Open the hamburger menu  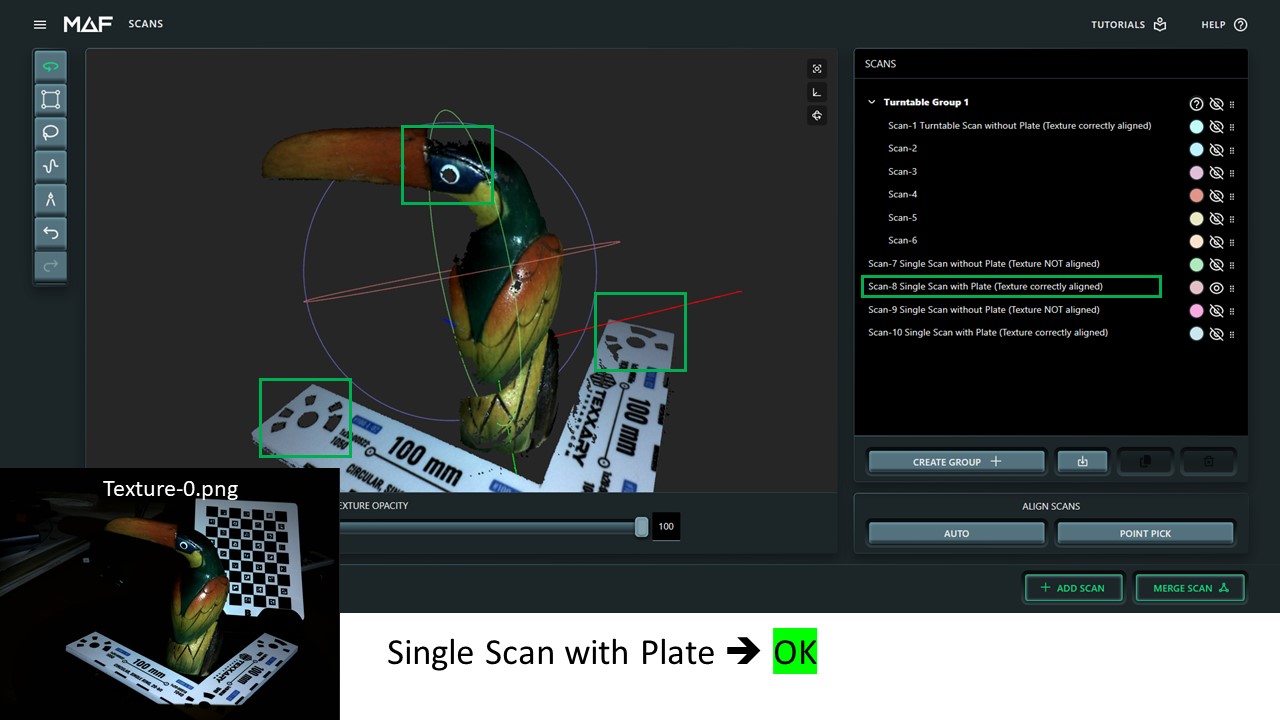[x=40, y=25]
